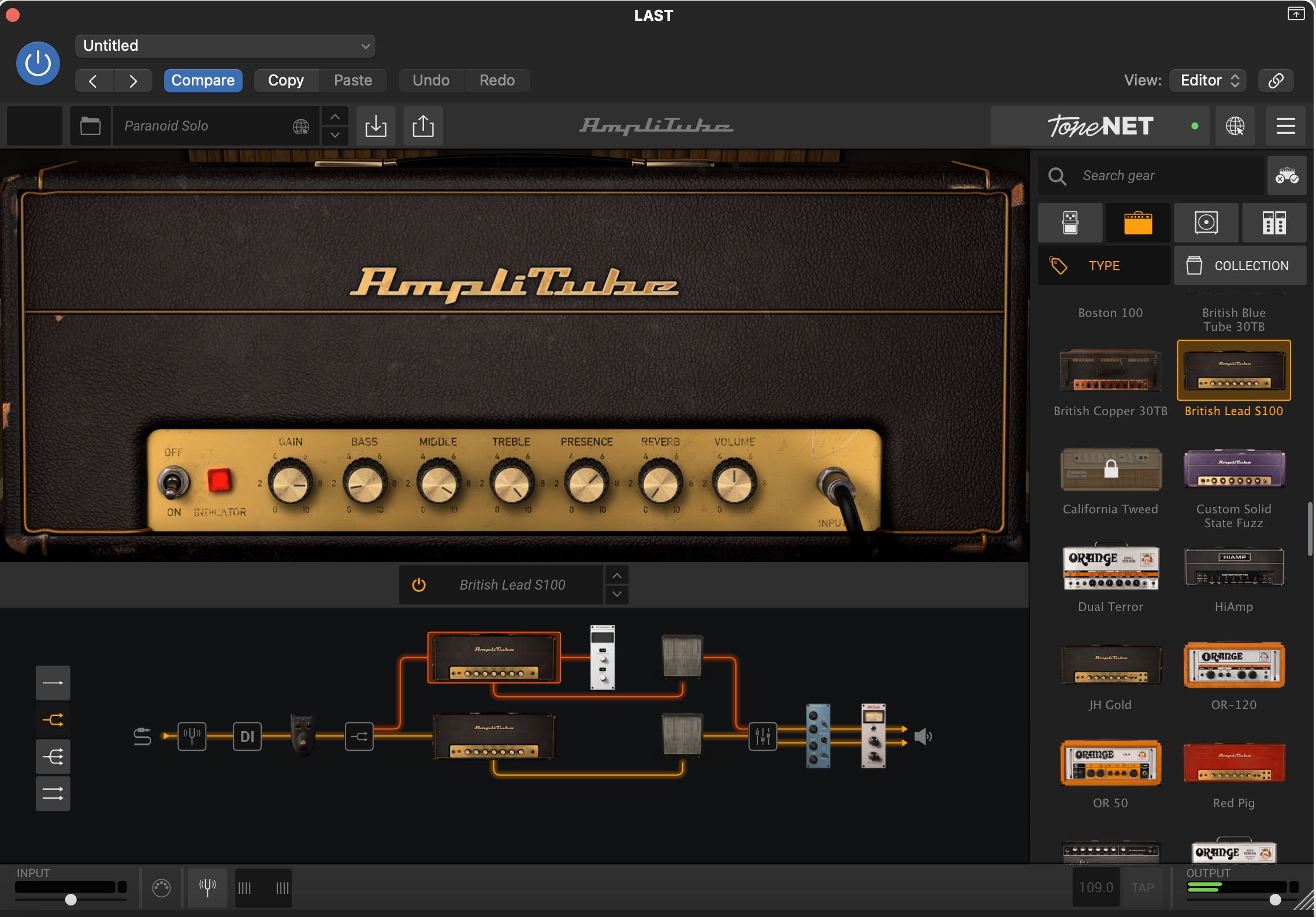This screenshot has width=1316, height=917.
Task: Click the Paste button
Action: coord(353,80)
